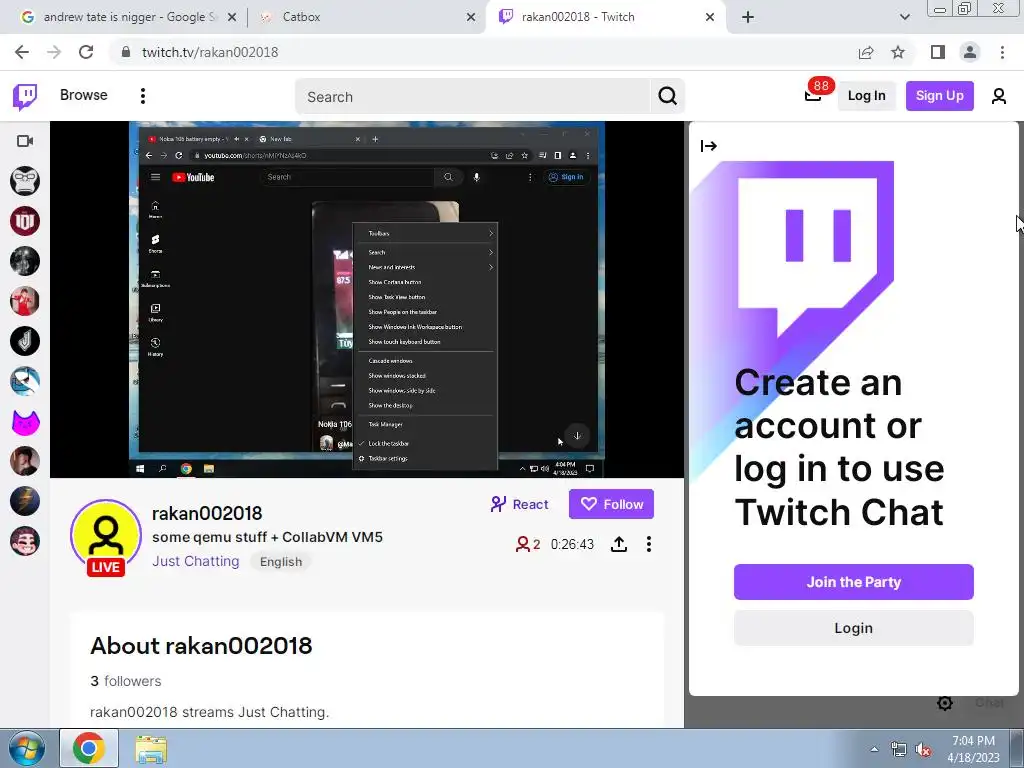Click the live stream video player

[x=367, y=299]
